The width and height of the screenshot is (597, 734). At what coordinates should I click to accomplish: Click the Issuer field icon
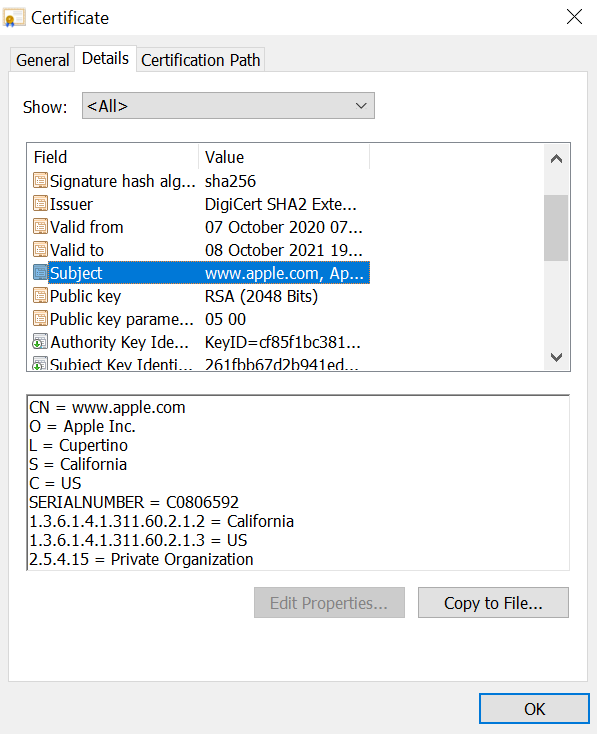(40, 204)
